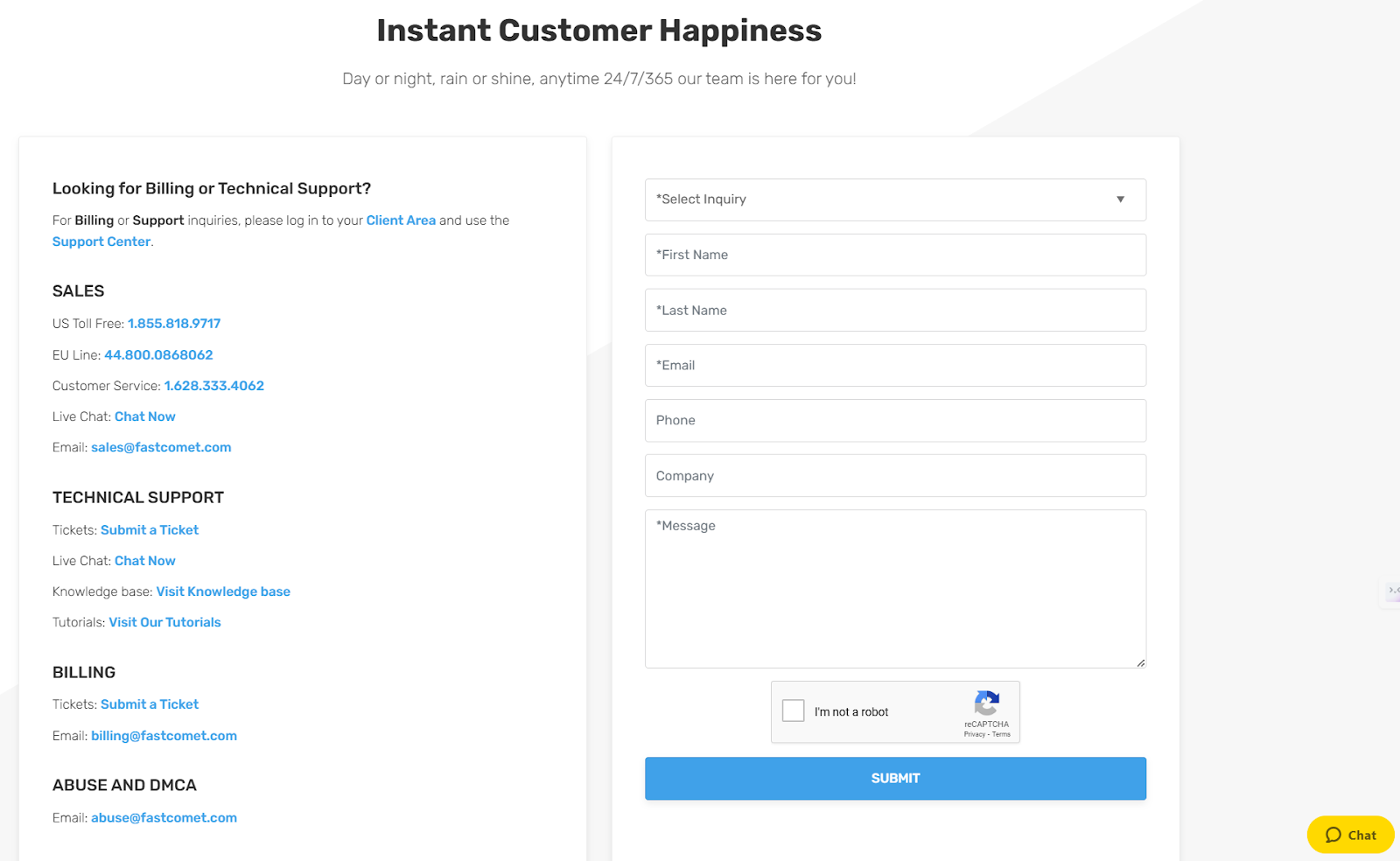Check the I'm not a robot box

794,710
